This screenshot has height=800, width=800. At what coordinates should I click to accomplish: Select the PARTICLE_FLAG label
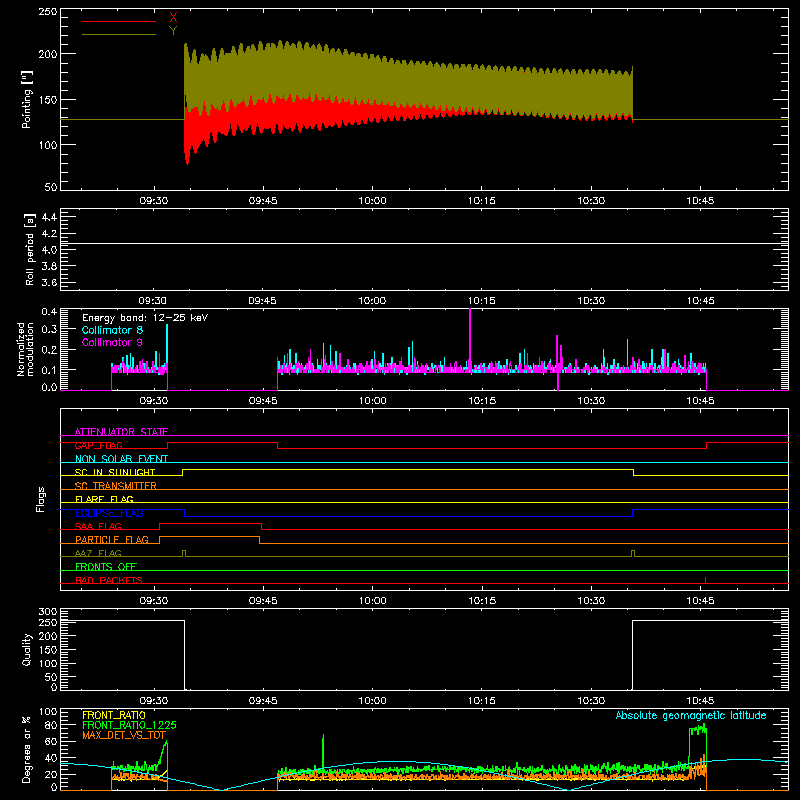[112, 539]
